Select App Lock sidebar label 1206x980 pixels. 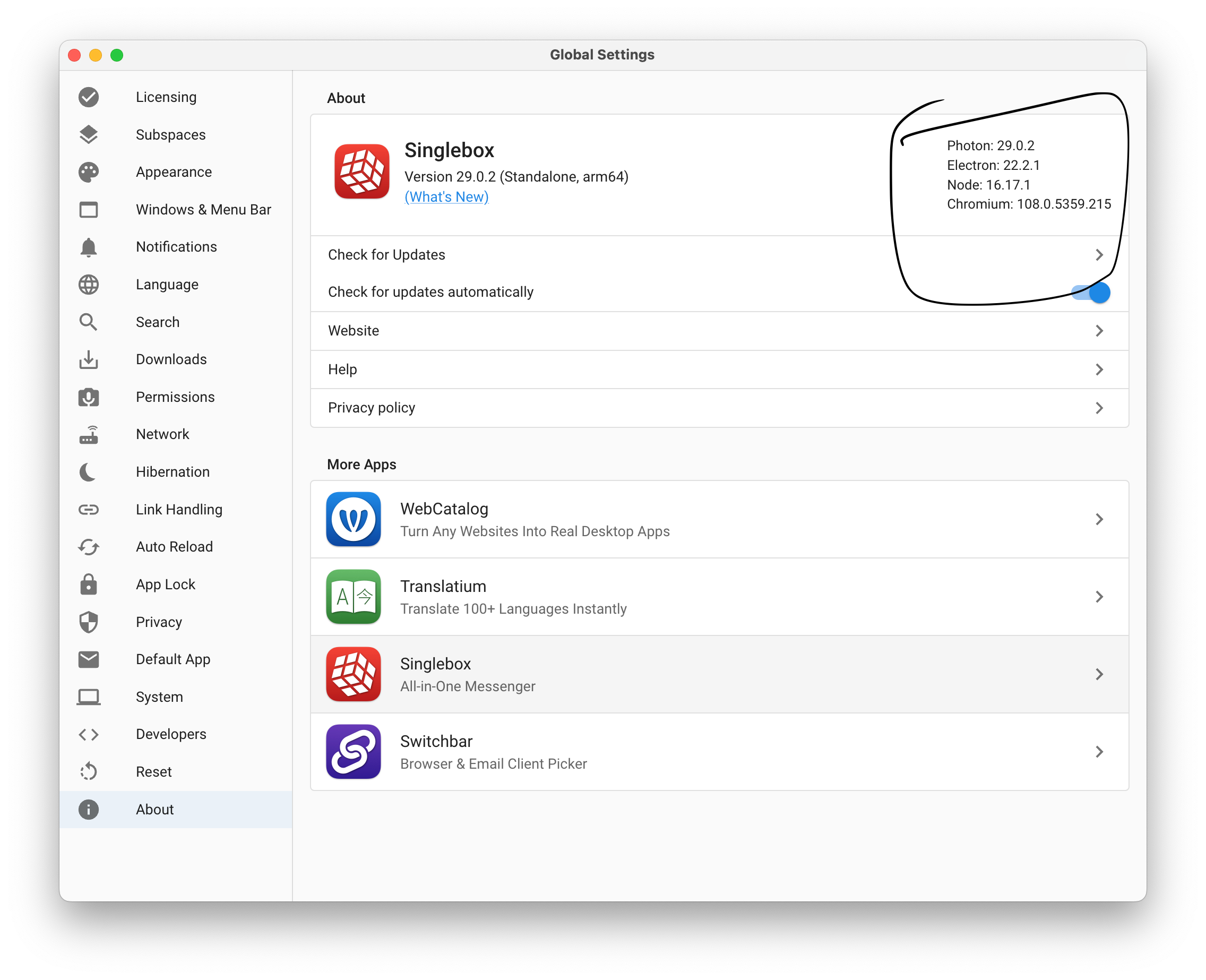(166, 585)
